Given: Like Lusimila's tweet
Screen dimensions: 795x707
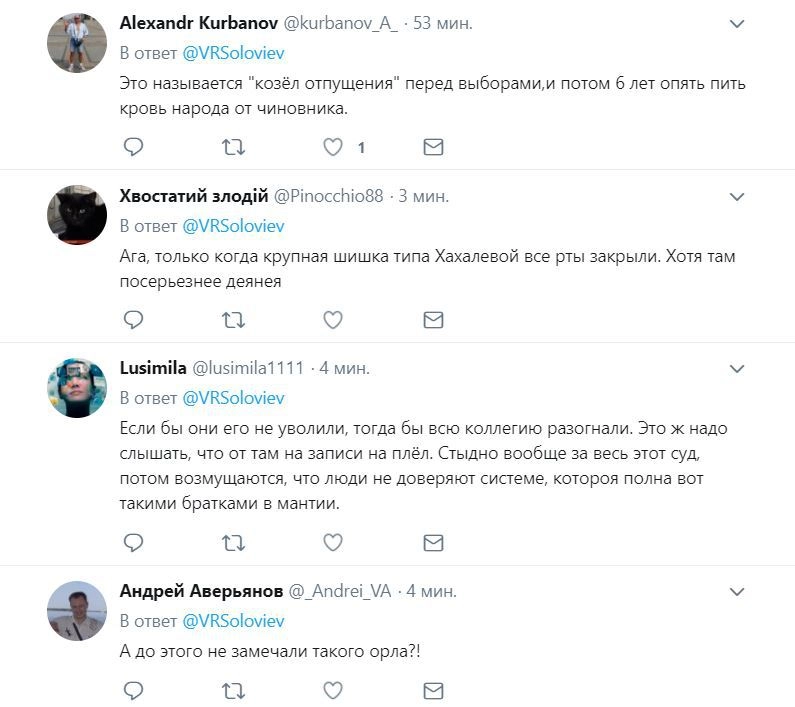Looking at the screenshot, I should point(333,543).
